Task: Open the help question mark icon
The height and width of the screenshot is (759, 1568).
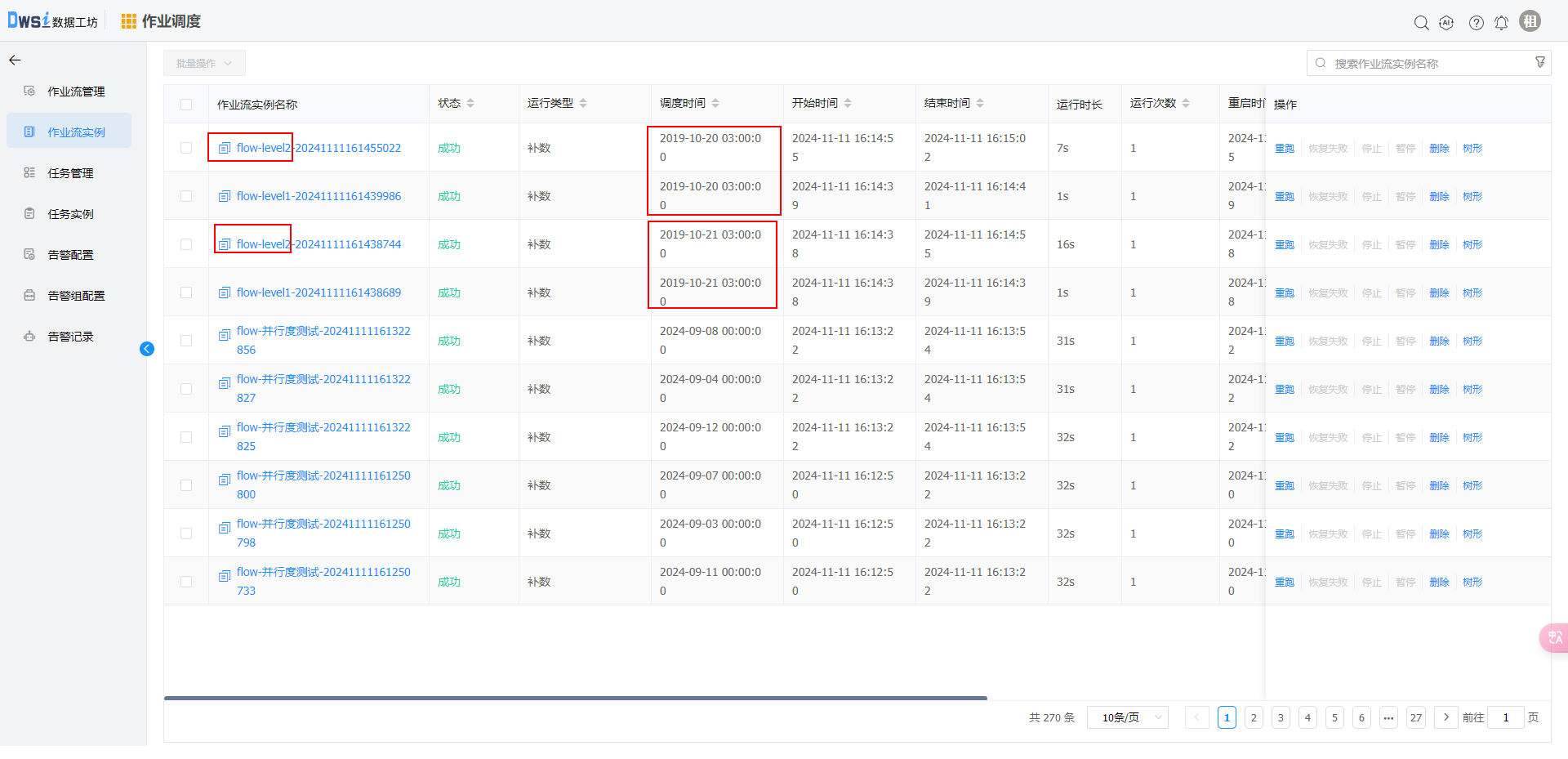Action: (x=1476, y=23)
